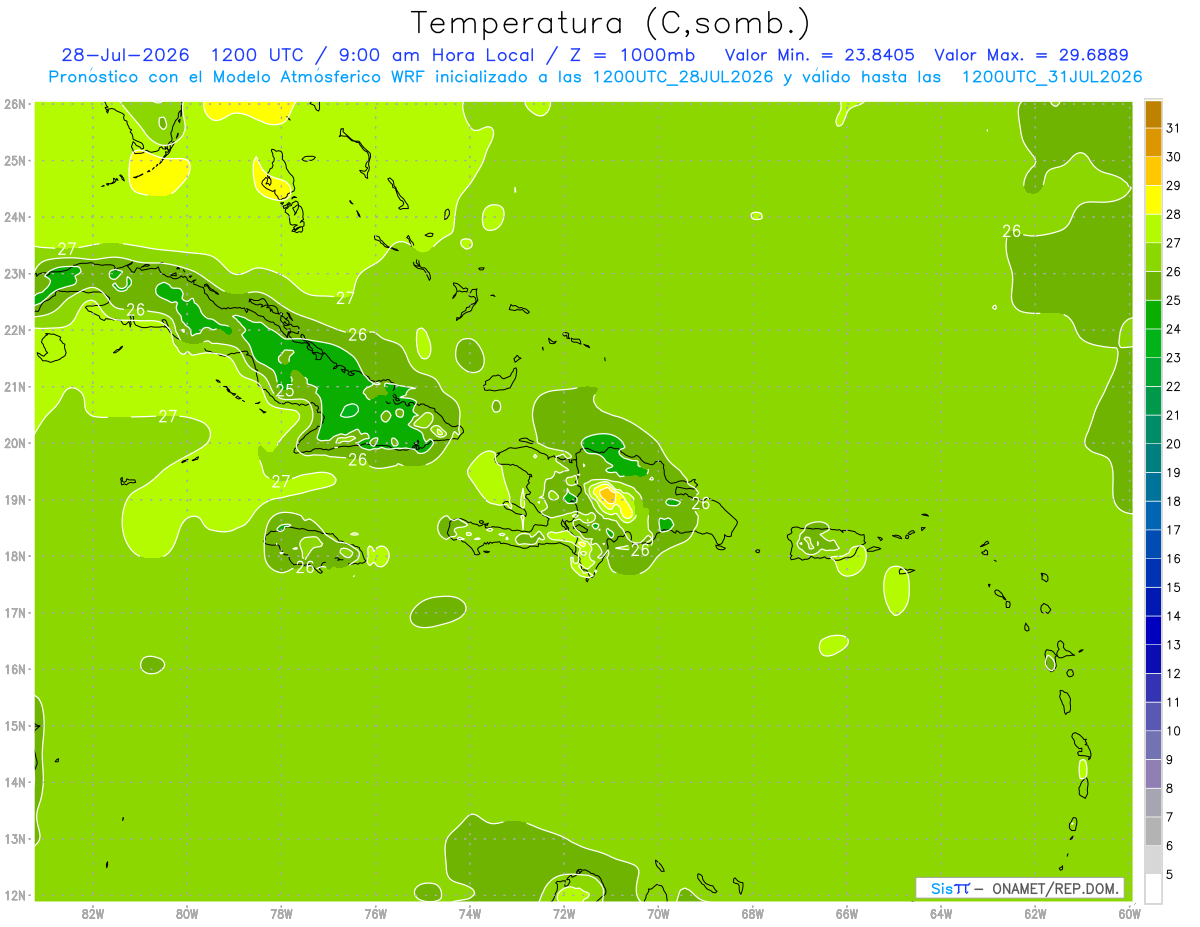Select the colorbar segment between 29 and 30

1153,171
